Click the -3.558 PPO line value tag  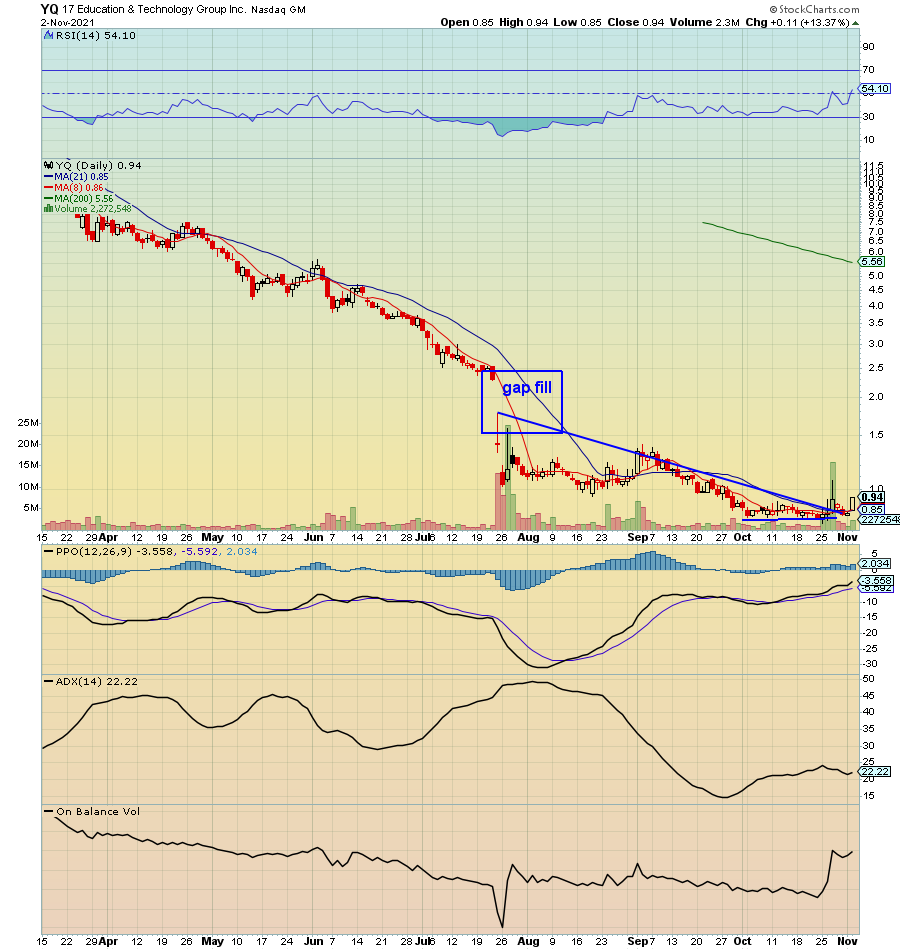coord(875,580)
